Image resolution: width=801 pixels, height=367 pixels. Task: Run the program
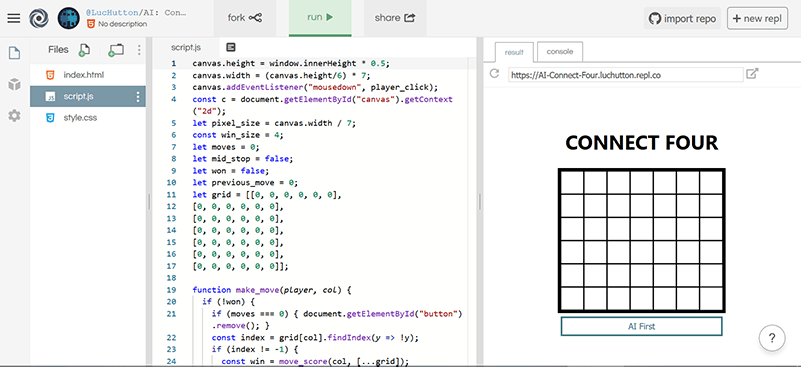click(x=320, y=18)
